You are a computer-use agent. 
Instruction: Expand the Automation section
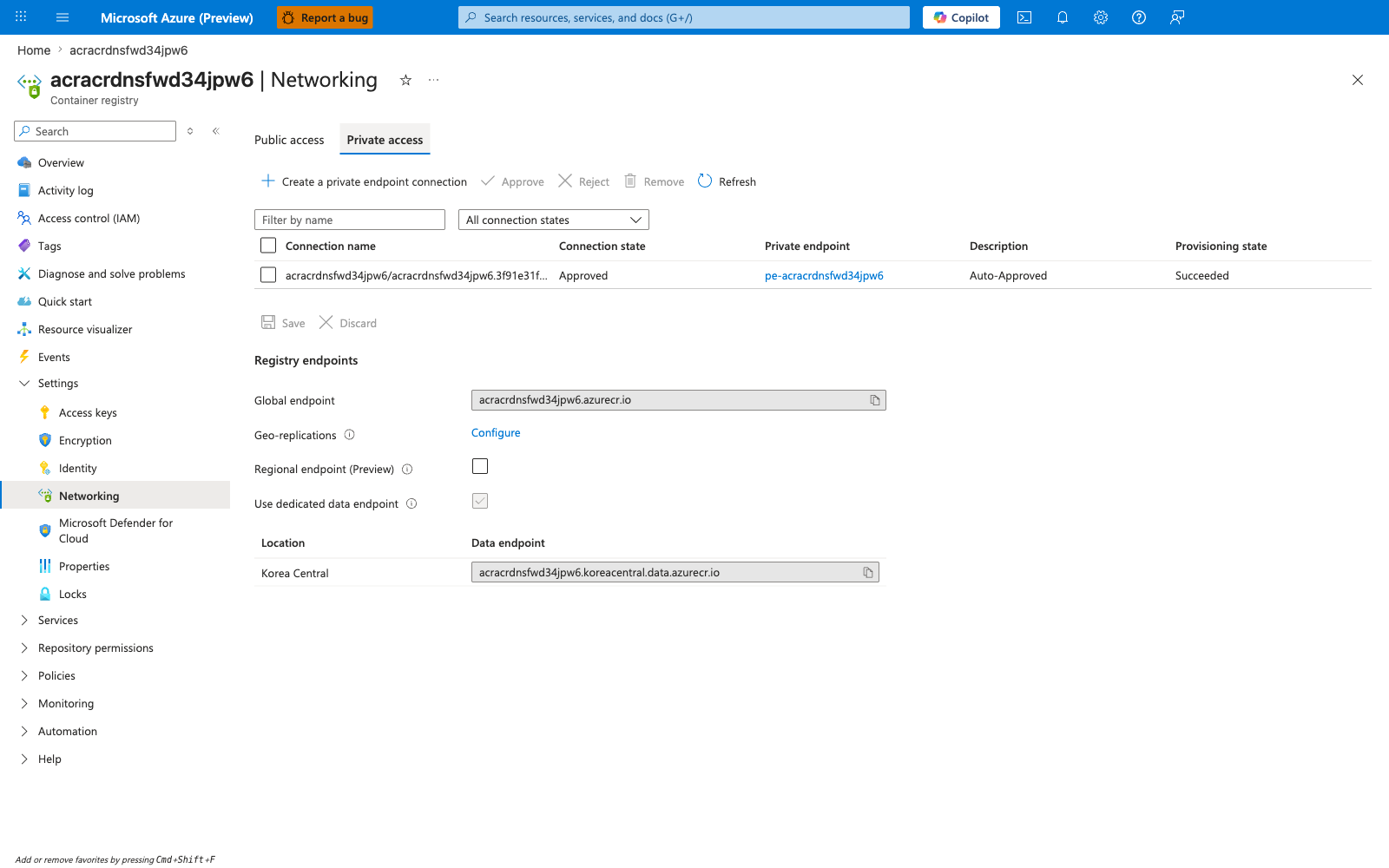pyautogui.click(x=24, y=731)
